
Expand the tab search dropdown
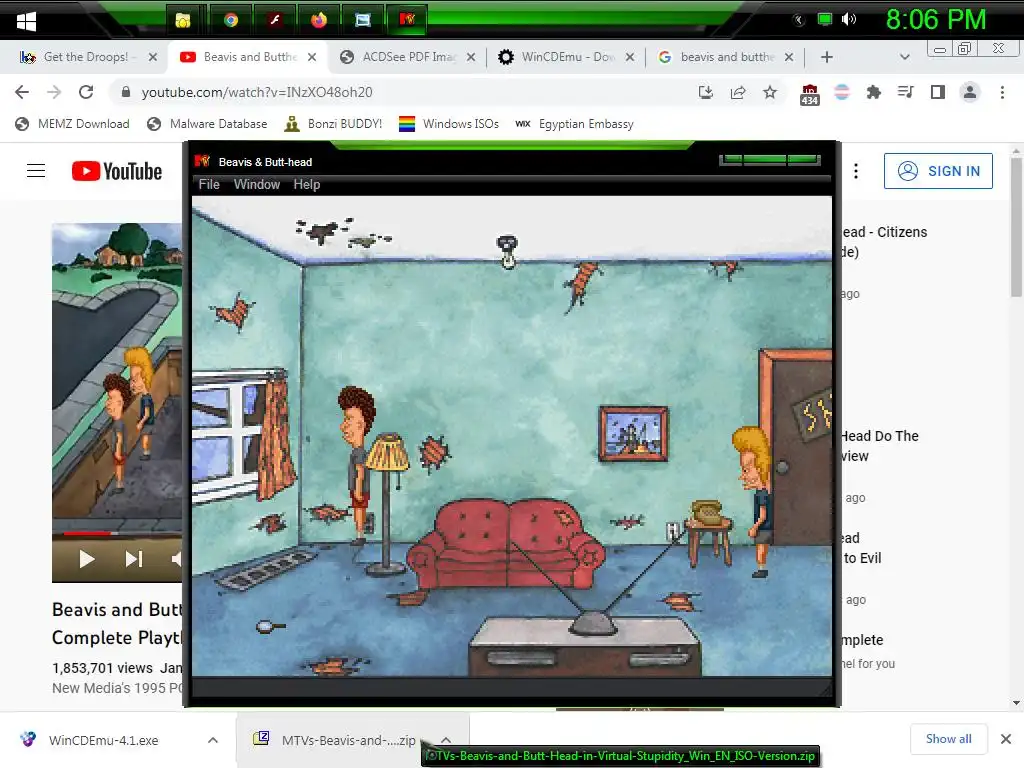click(x=904, y=57)
